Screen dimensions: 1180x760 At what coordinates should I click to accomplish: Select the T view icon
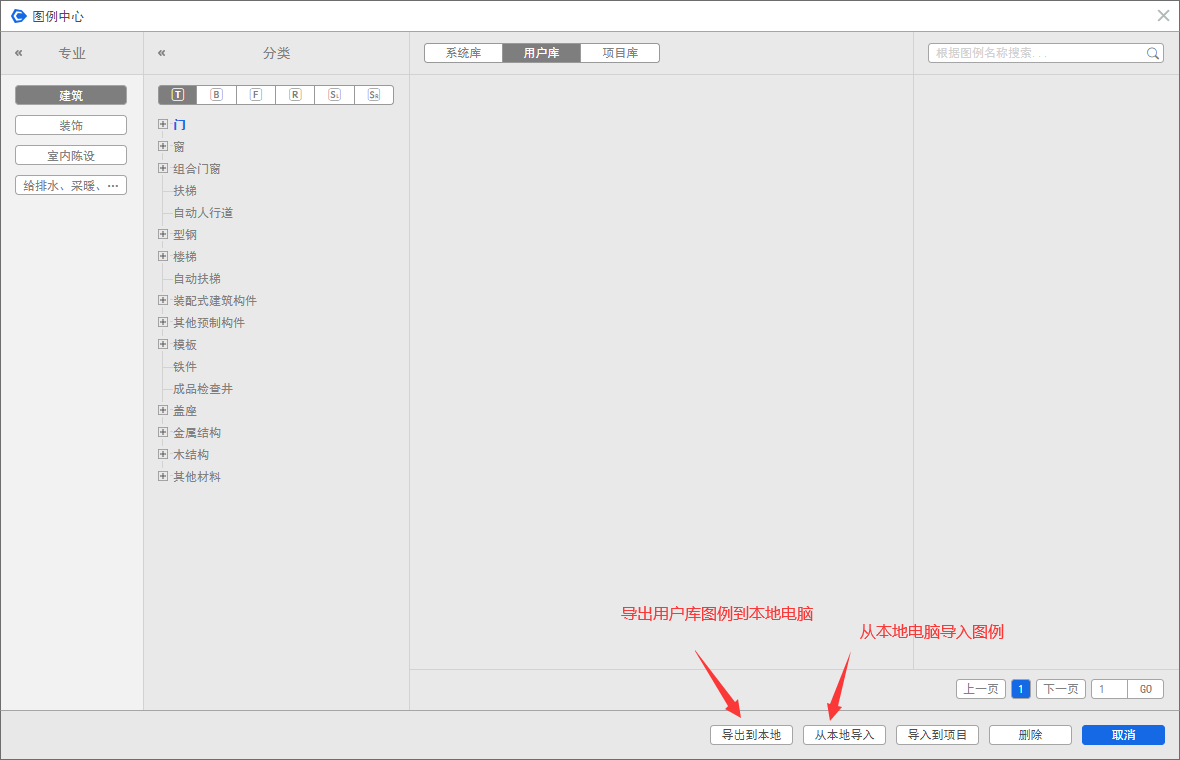[178, 95]
